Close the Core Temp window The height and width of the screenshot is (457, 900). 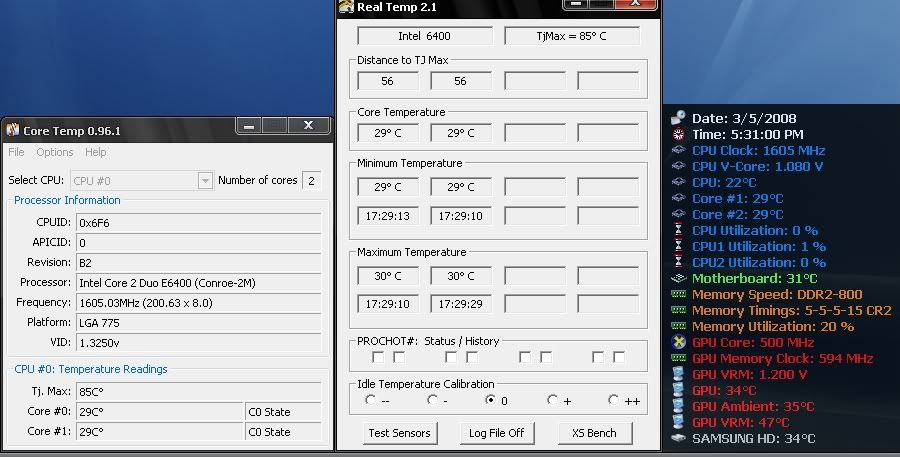point(308,126)
